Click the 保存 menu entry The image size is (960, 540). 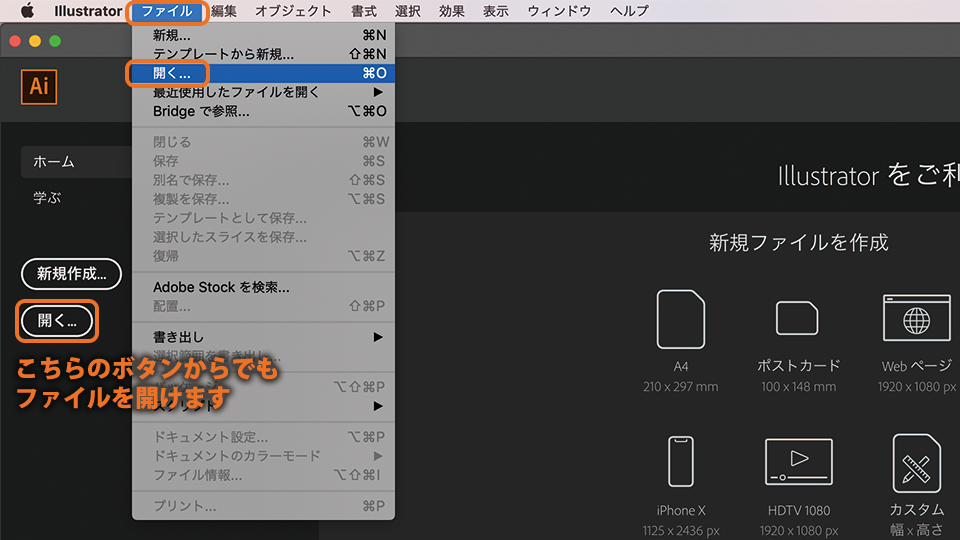tap(263, 161)
